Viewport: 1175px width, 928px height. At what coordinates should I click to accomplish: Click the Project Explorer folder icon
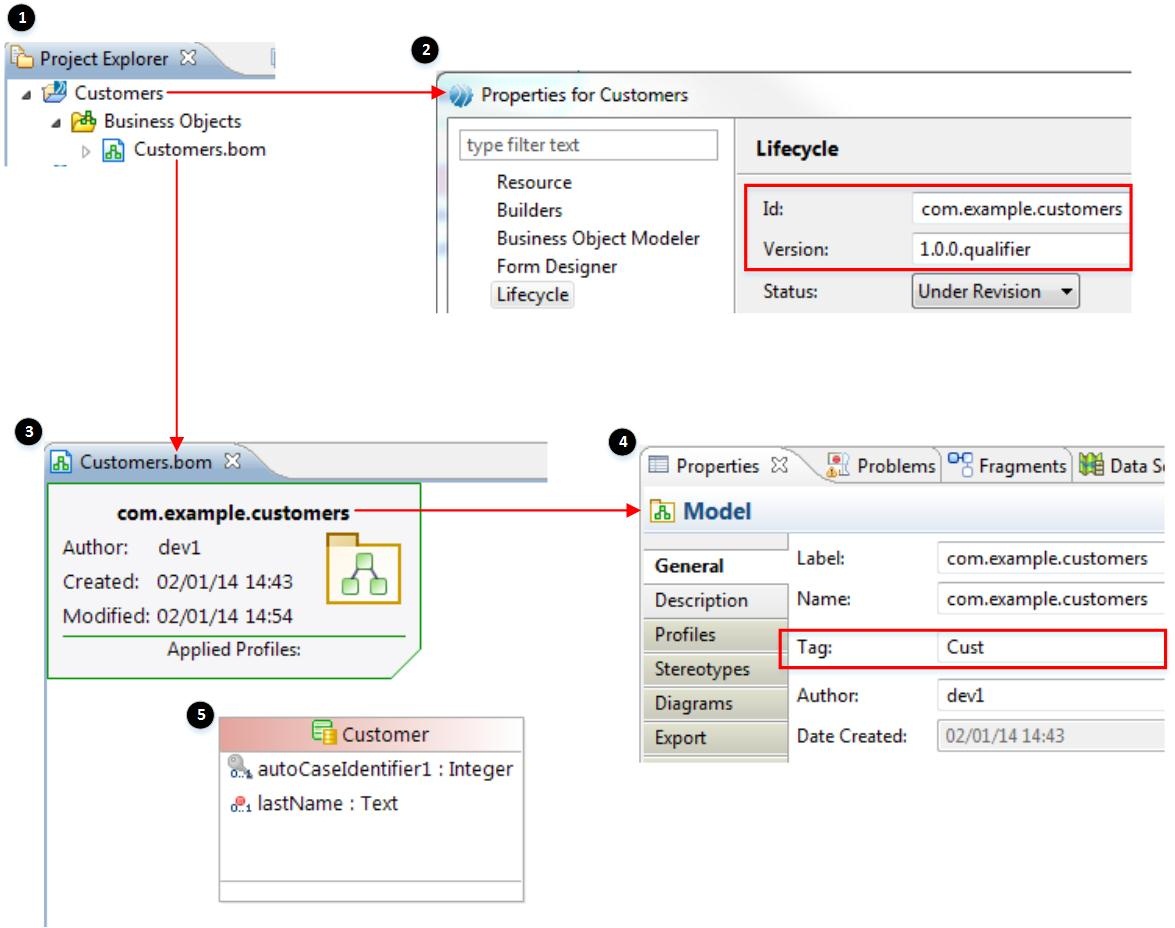[x=22, y=57]
